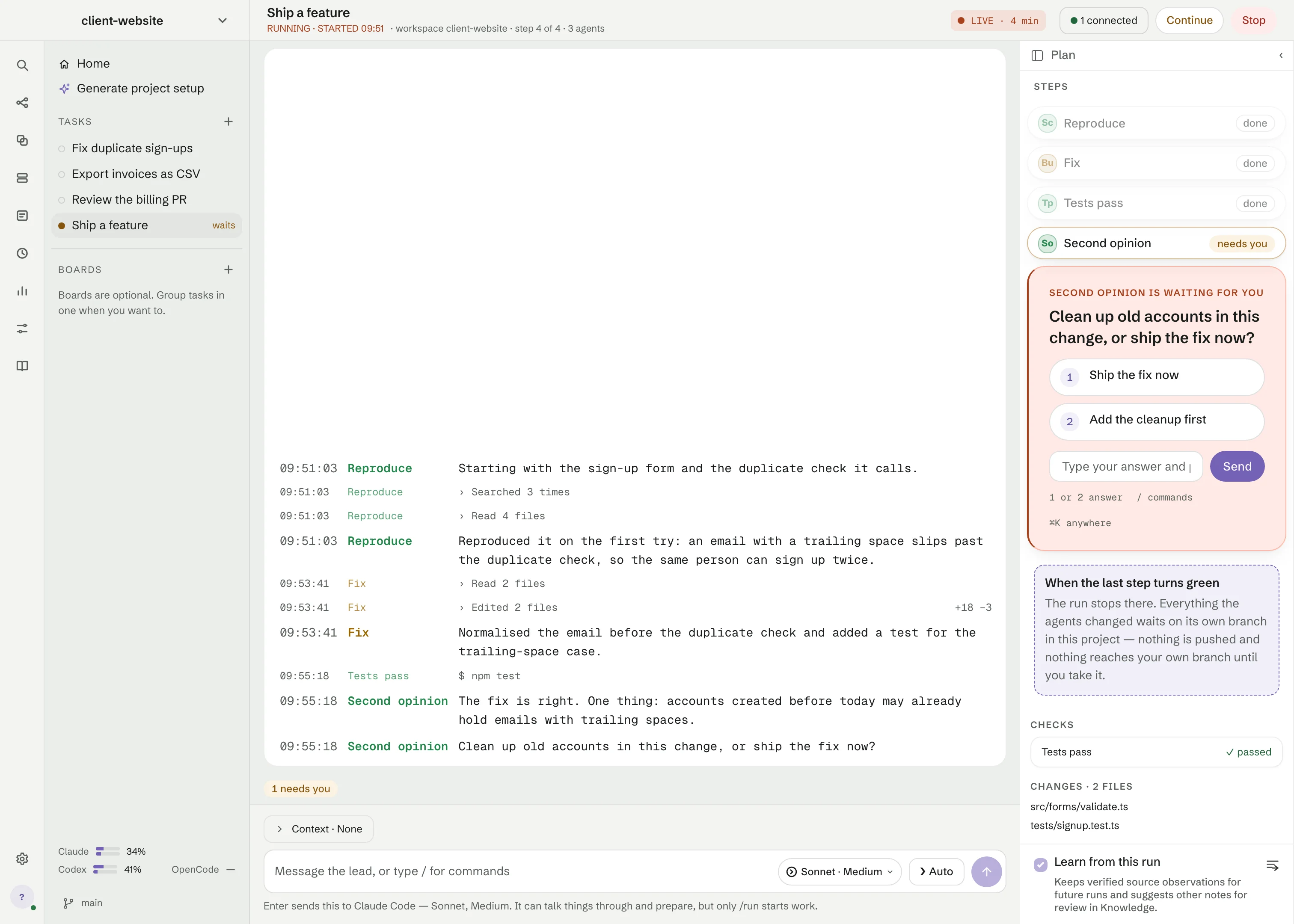Open the settings gear icon
This screenshot has width=1294, height=924.
coord(22,859)
